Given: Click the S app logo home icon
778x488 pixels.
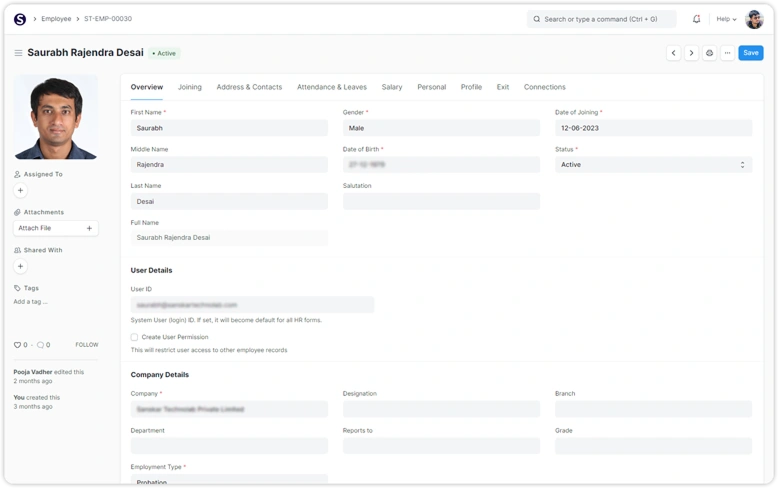Looking at the screenshot, I should click(20, 19).
